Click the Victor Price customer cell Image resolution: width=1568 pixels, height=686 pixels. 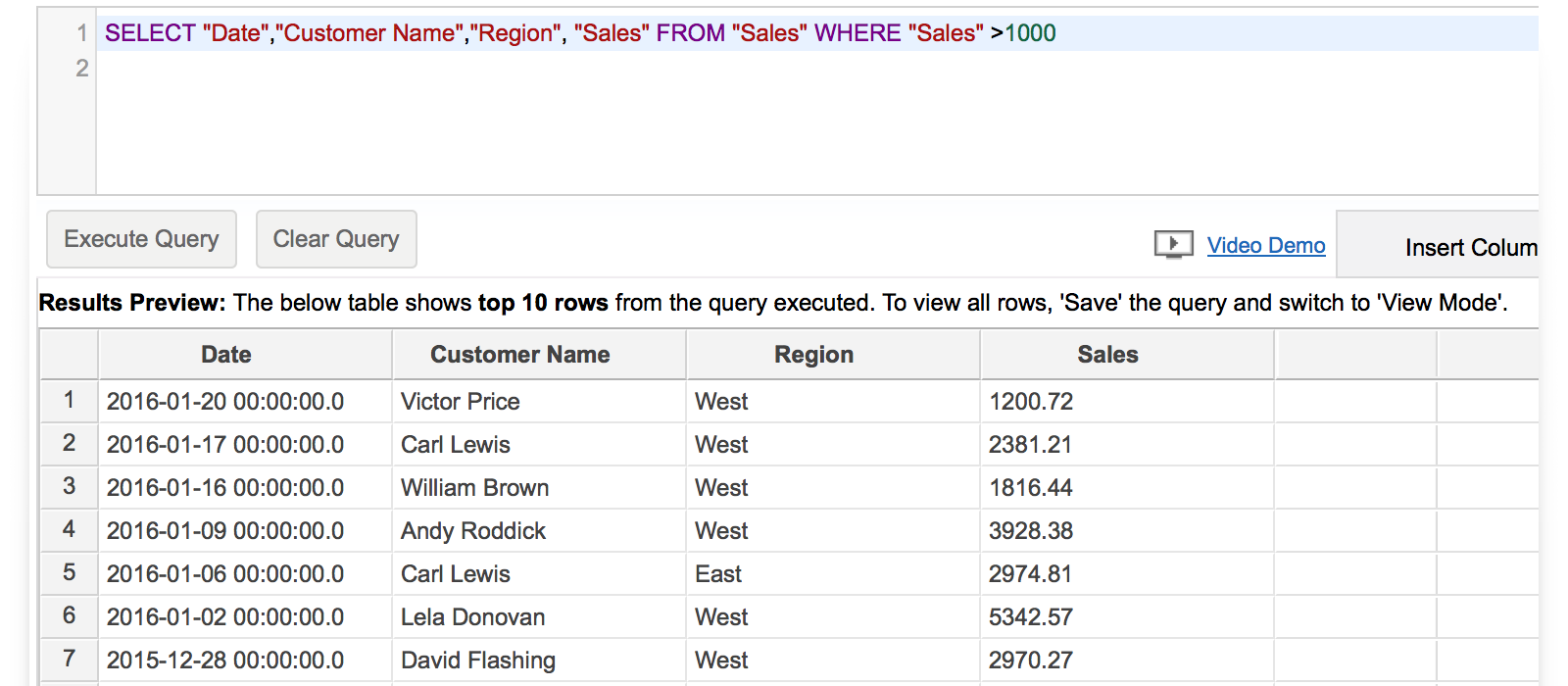460,402
